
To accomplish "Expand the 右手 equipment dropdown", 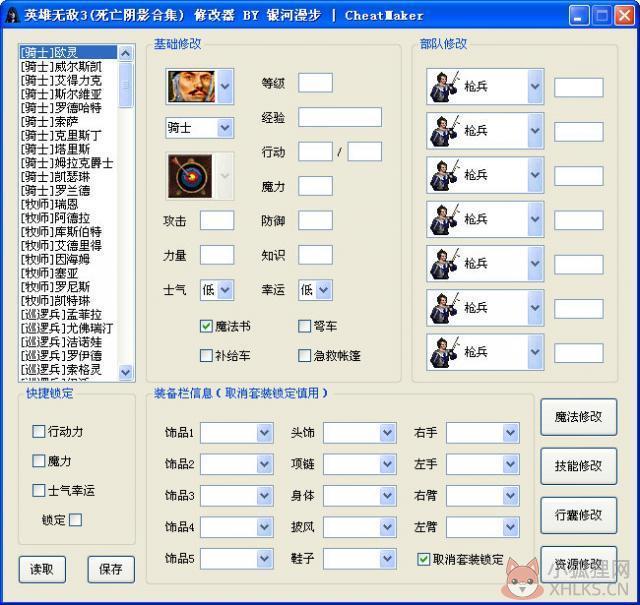I will [511, 433].
